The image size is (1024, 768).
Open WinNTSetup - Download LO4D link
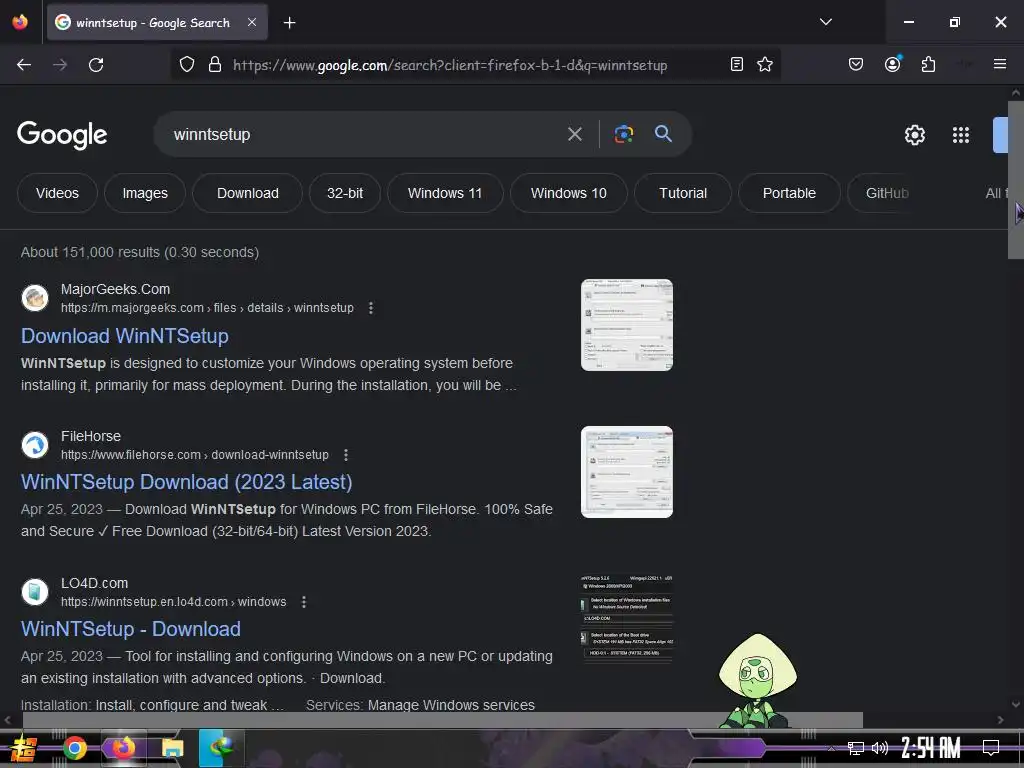[x=131, y=629]
